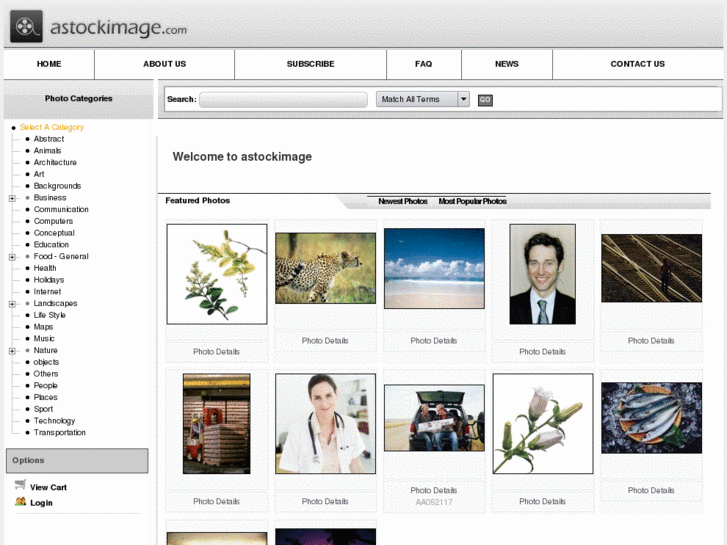The height and width of the screenshot is (545, 727).
Task: Open the cheetah photo thumbnail
Action: [x=325, y=268]
